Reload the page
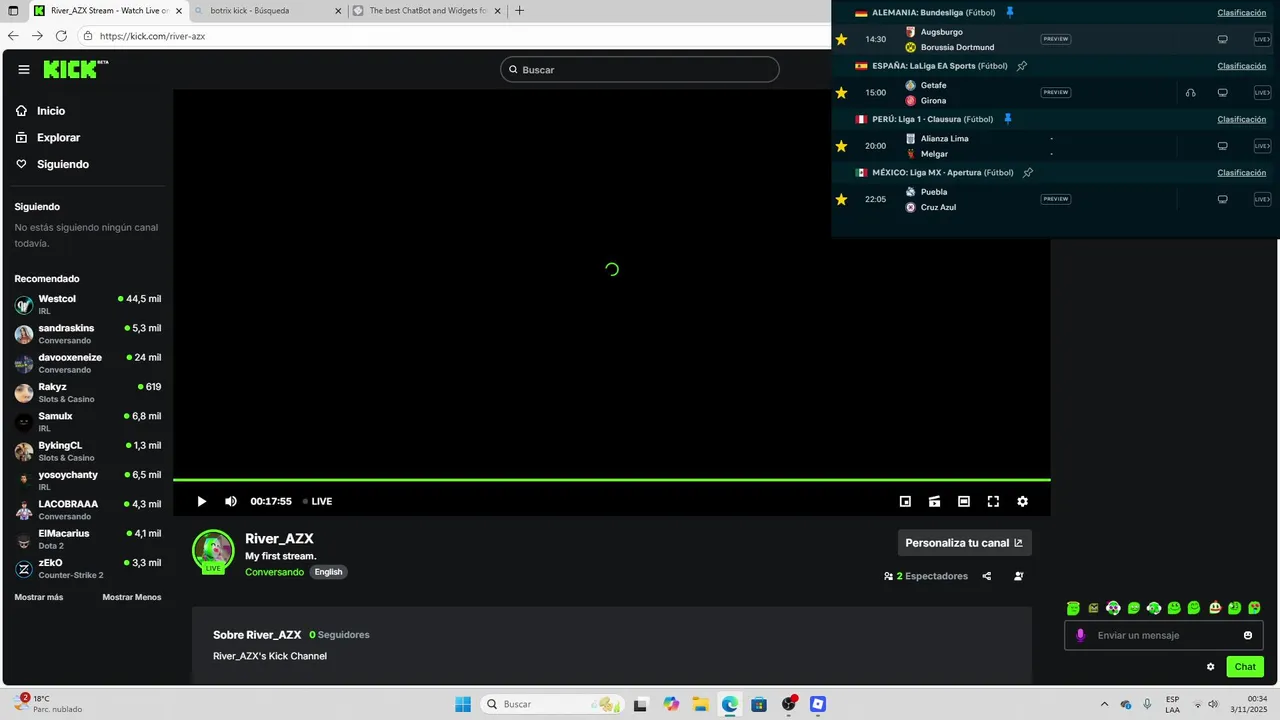 coord(61,35)
